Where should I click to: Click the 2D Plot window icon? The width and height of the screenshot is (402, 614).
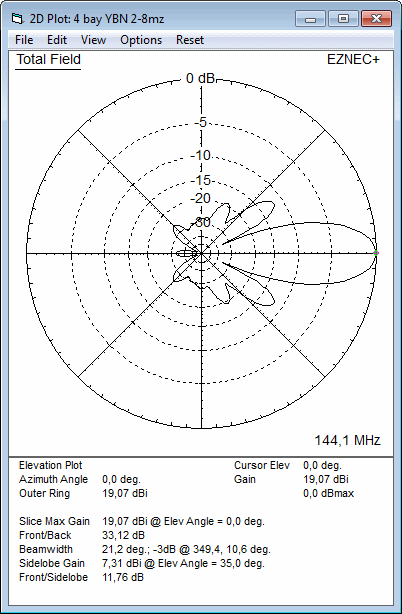point(17,19)
